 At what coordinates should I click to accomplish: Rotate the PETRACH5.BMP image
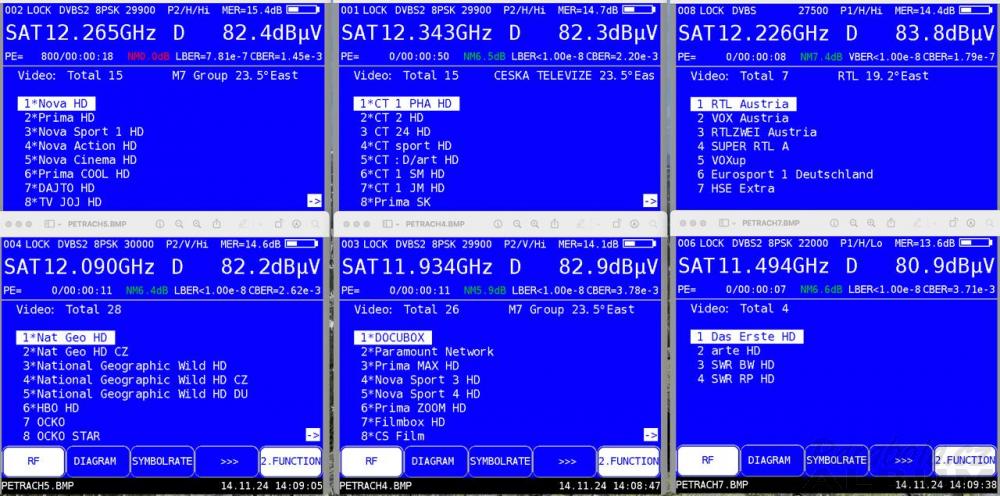[x=278, y=224]
